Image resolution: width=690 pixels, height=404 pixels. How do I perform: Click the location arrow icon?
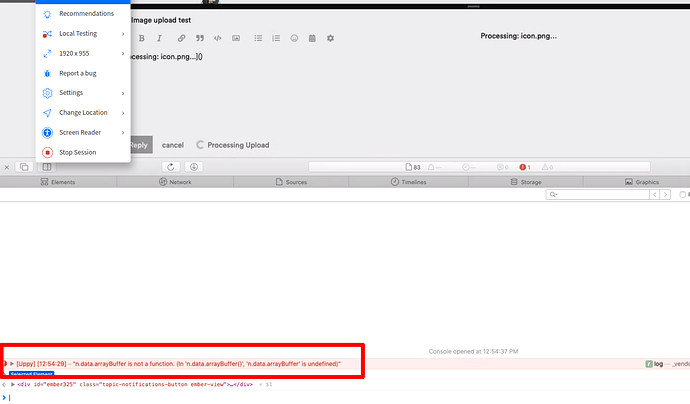tap(47, 113)
